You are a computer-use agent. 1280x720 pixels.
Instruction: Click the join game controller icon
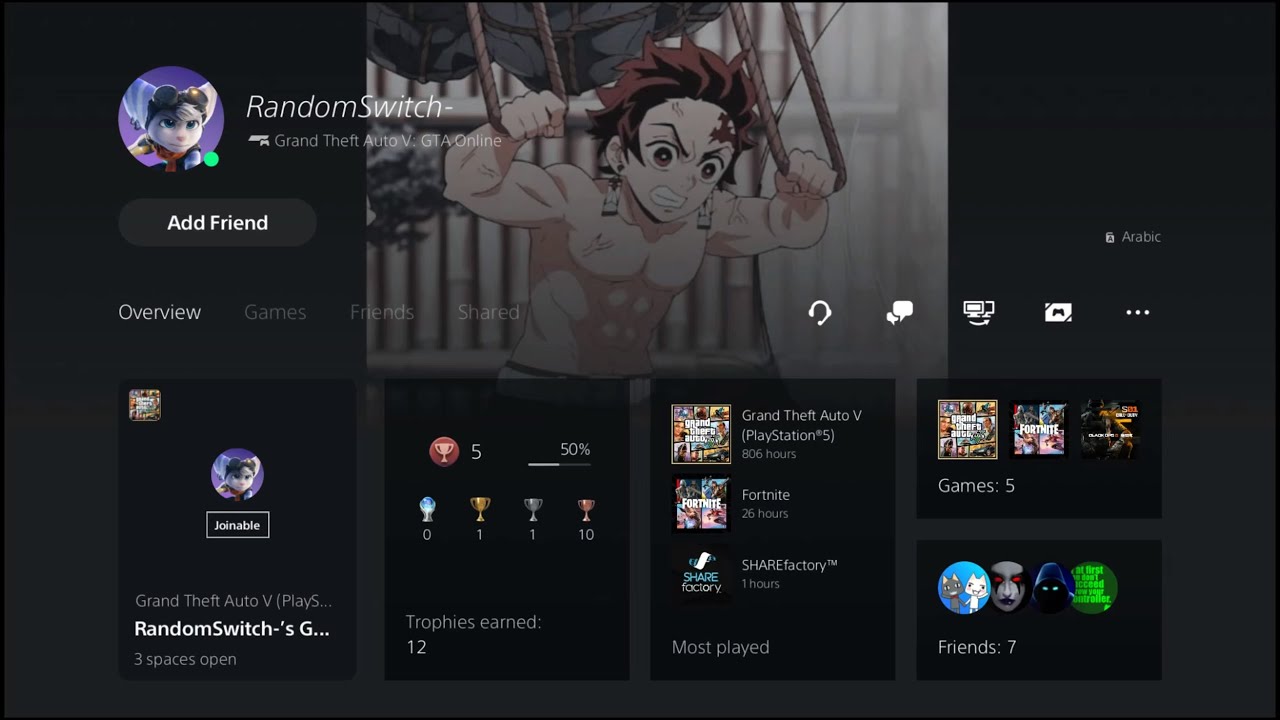[1058, 313]
